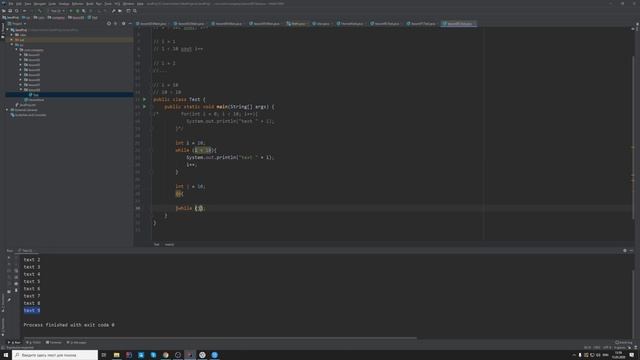
Task: Toggle the 6: TODO tool window button
Action: pyautogui.click(x=33, y=342)
